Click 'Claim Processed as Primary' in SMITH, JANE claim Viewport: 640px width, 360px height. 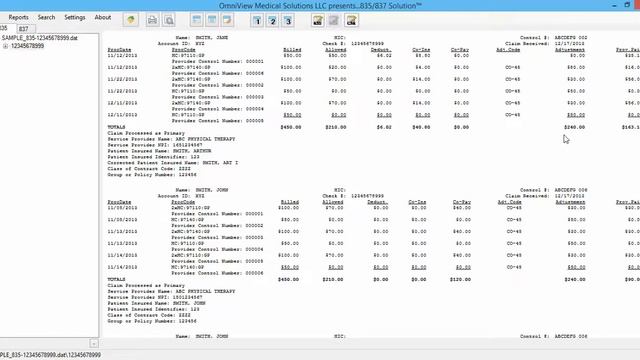(146, 133)
